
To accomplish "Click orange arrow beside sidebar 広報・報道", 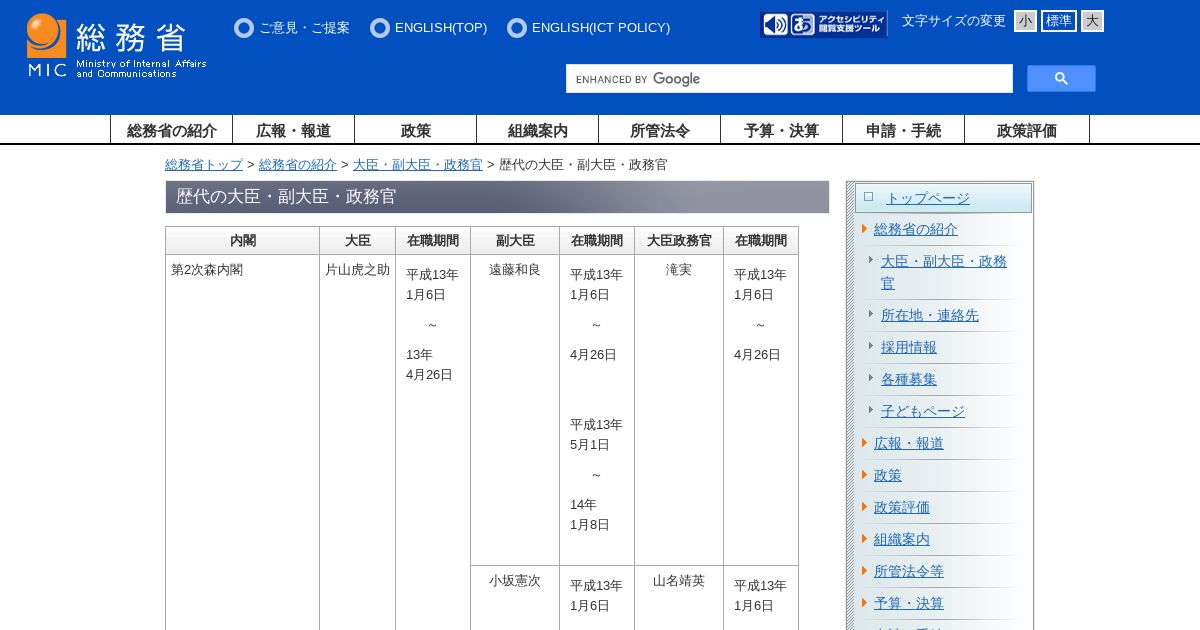I will (x=865, y=442).
